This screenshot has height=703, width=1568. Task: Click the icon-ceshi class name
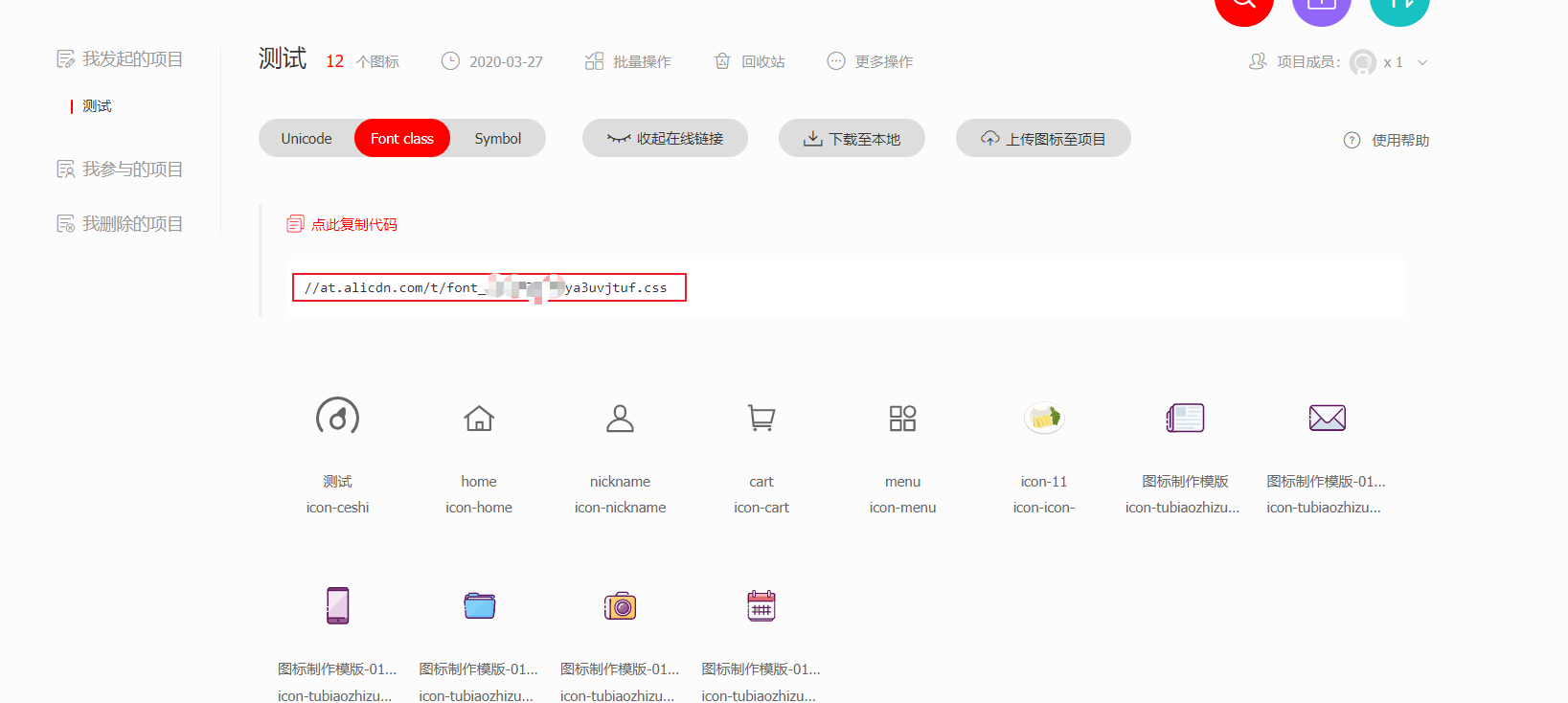(x=337, y=508)
